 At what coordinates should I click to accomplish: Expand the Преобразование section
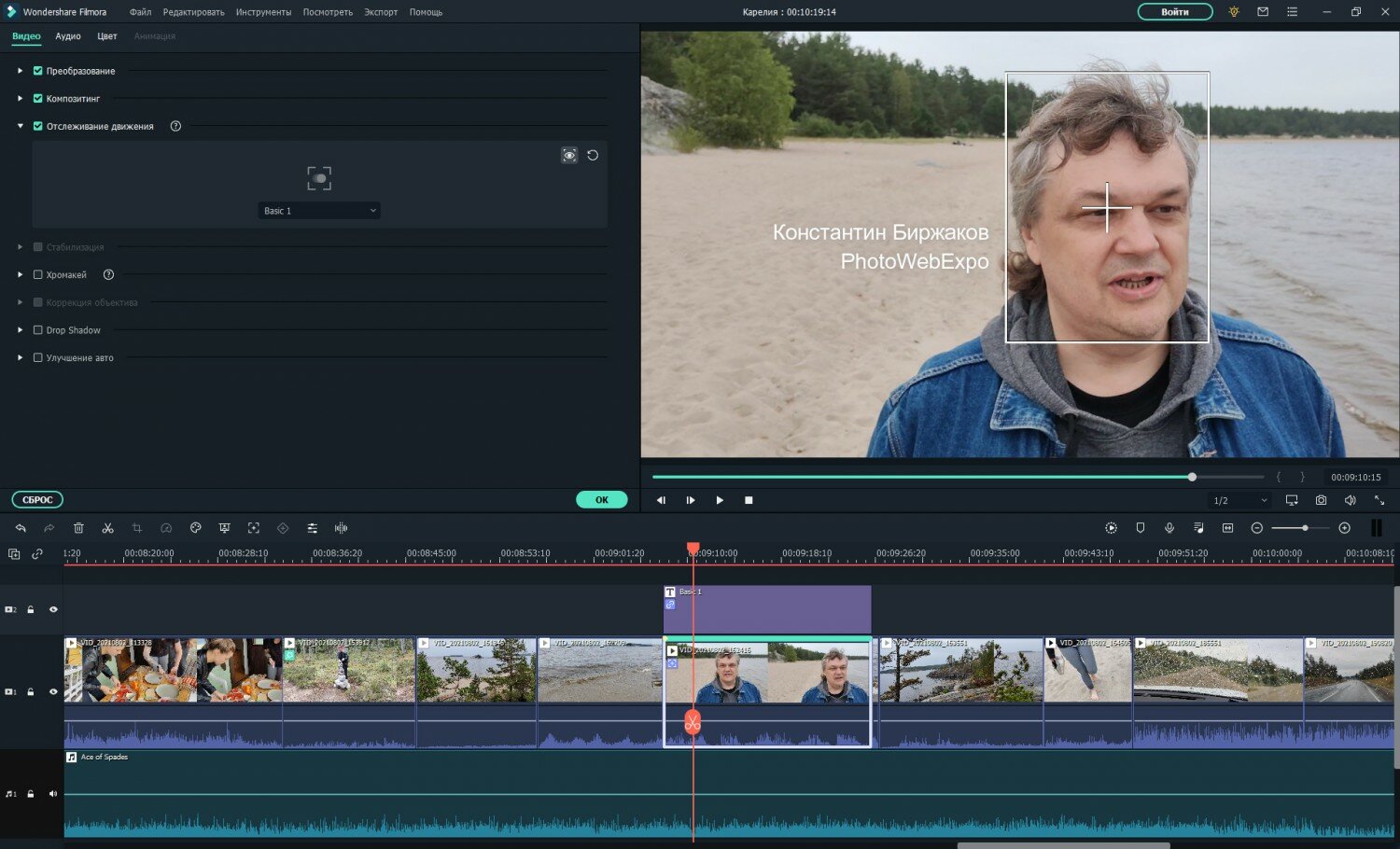20,71
